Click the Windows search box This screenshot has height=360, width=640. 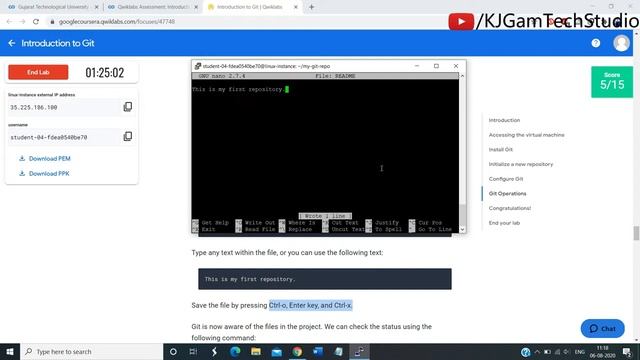[91, 351]
